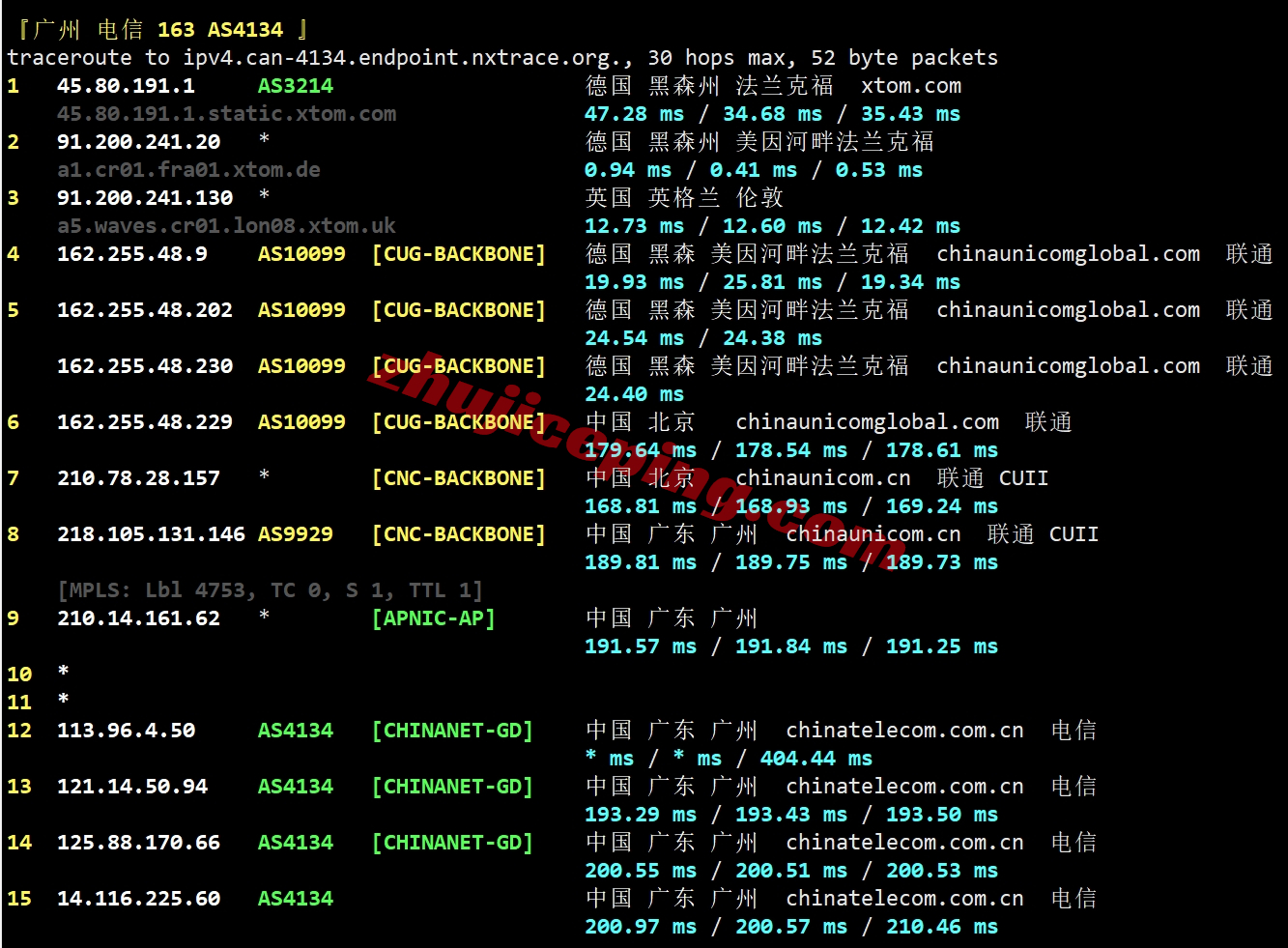Click the 0.41 ms latency value
Screen dimensions: 1288x948
pyautogui.click(x=754, y=170)
